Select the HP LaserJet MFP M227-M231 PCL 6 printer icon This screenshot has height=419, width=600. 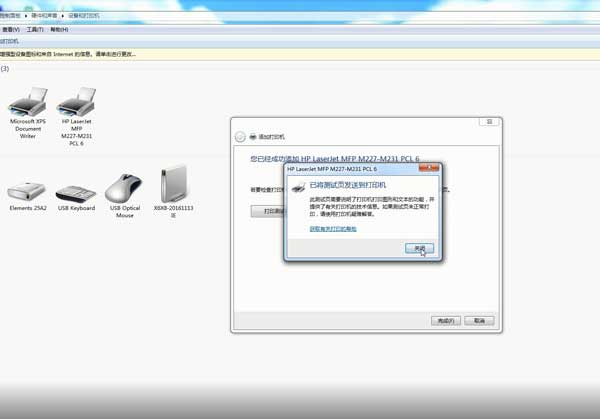pyautogui.click(x=76, y=101)
